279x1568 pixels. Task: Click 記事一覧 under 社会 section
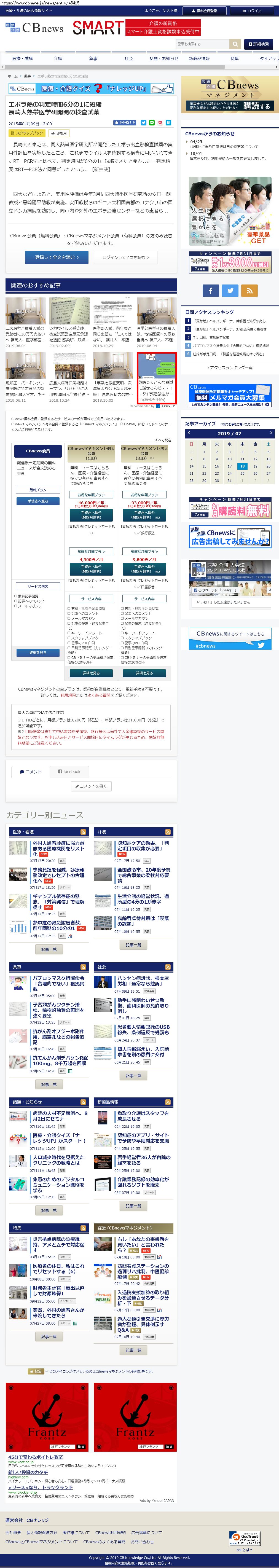coord(133,1076)
